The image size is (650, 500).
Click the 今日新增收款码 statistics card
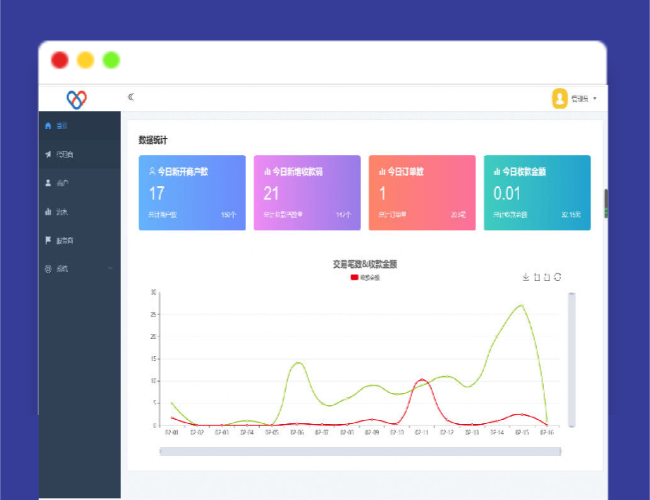tap(307, 192)
